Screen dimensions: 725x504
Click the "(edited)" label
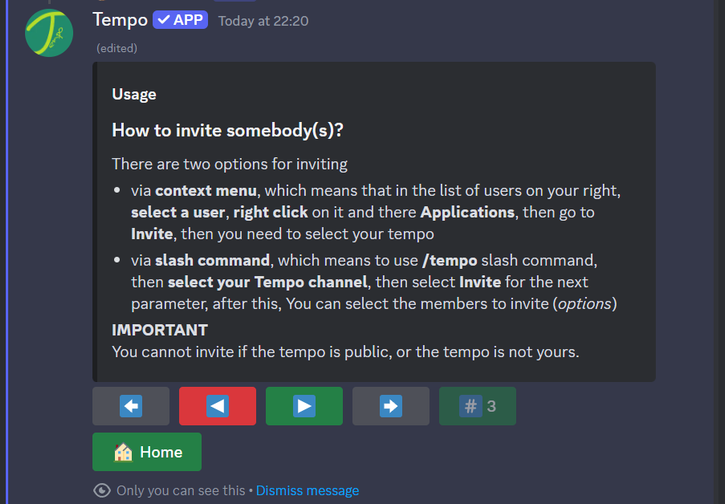tap(117, 48)
